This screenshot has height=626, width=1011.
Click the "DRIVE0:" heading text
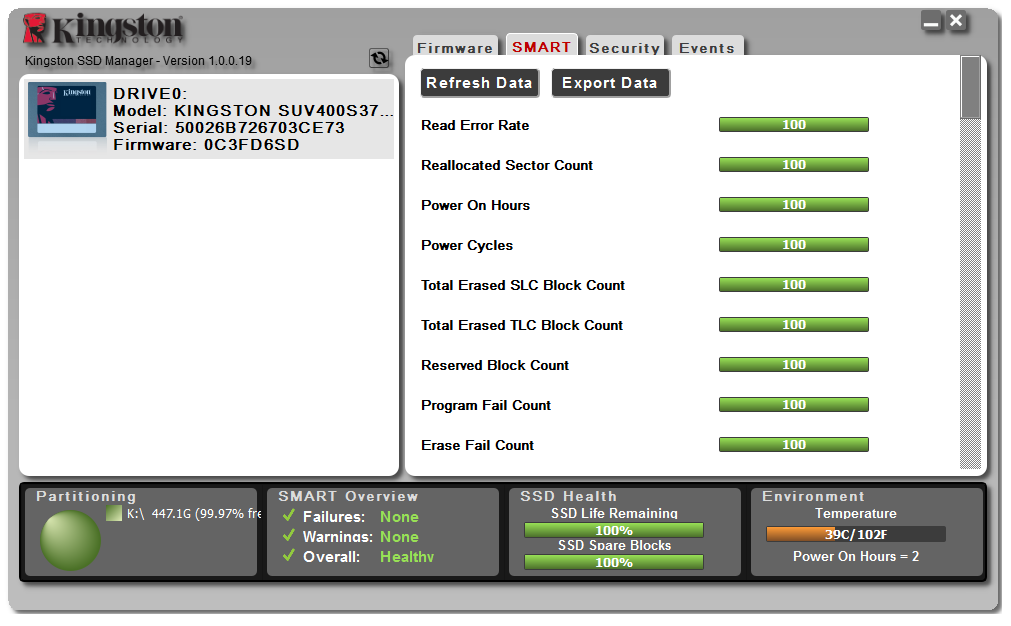tap(150, 93)
